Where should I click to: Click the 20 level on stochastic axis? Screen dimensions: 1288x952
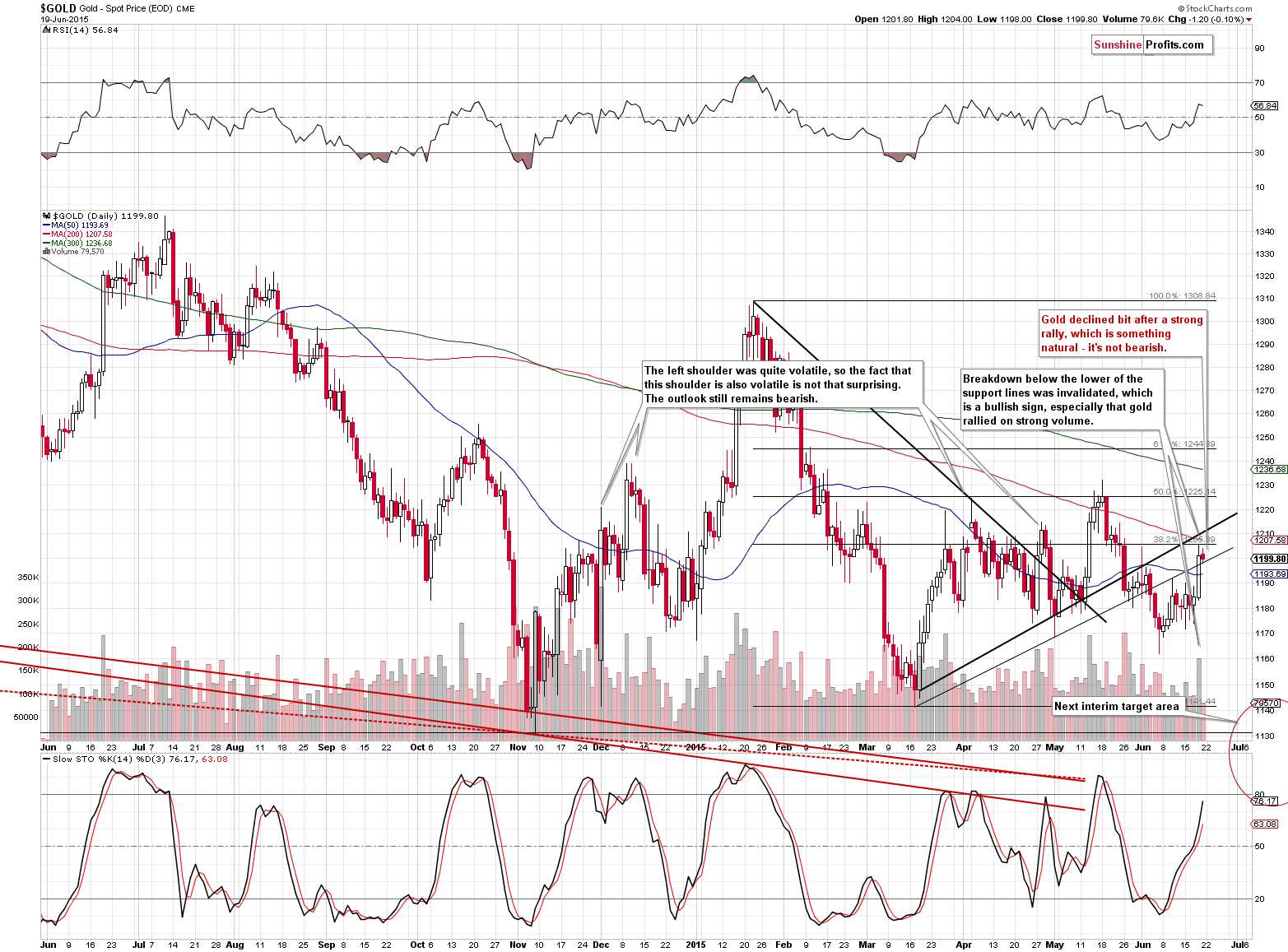click(x=1259, y=899)
